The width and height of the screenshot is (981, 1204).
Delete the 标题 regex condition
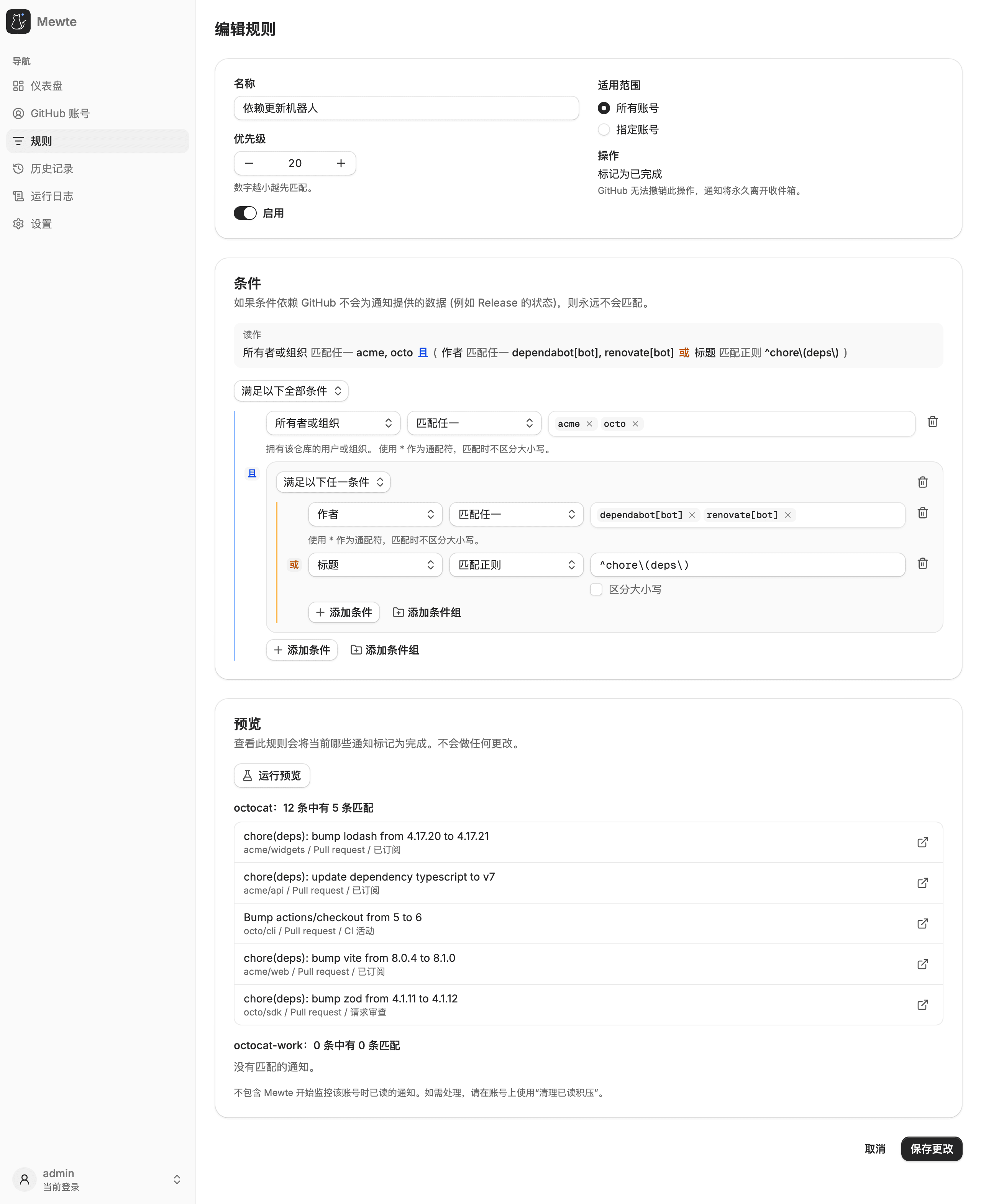(x=922, y=563)
